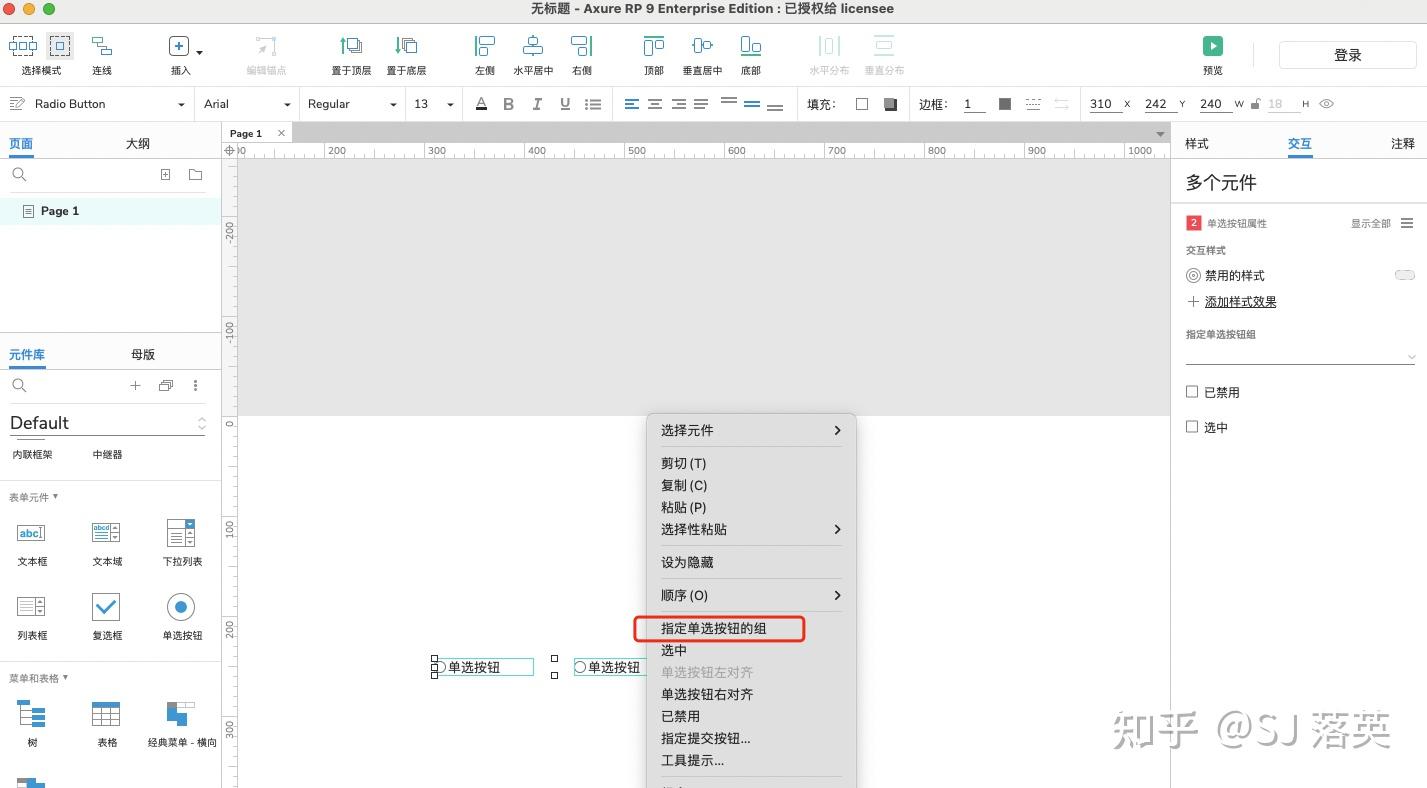The image size is (1427, 788).
Task: Click the border color swatch
Action: pyautogui.click(x=1004, y=103)
